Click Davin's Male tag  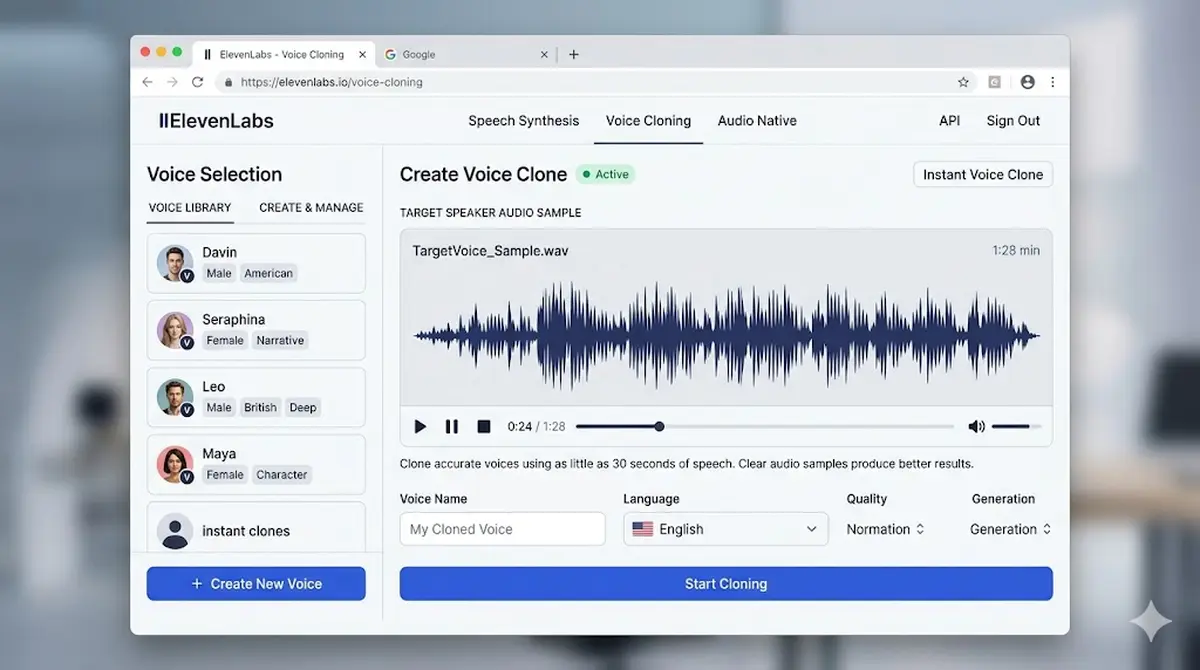[x=219, y=274]
